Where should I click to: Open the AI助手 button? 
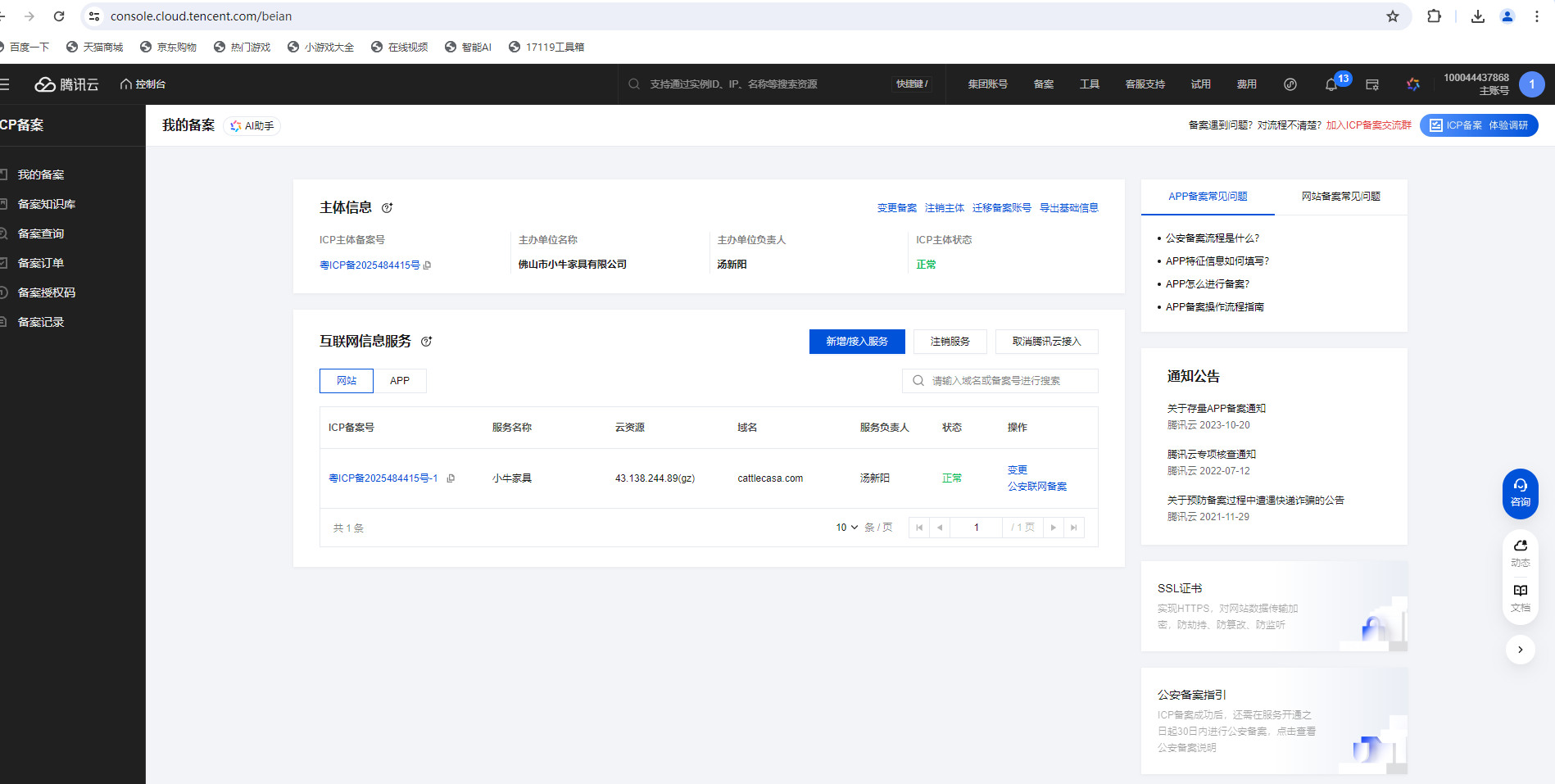tap(252, 126)
